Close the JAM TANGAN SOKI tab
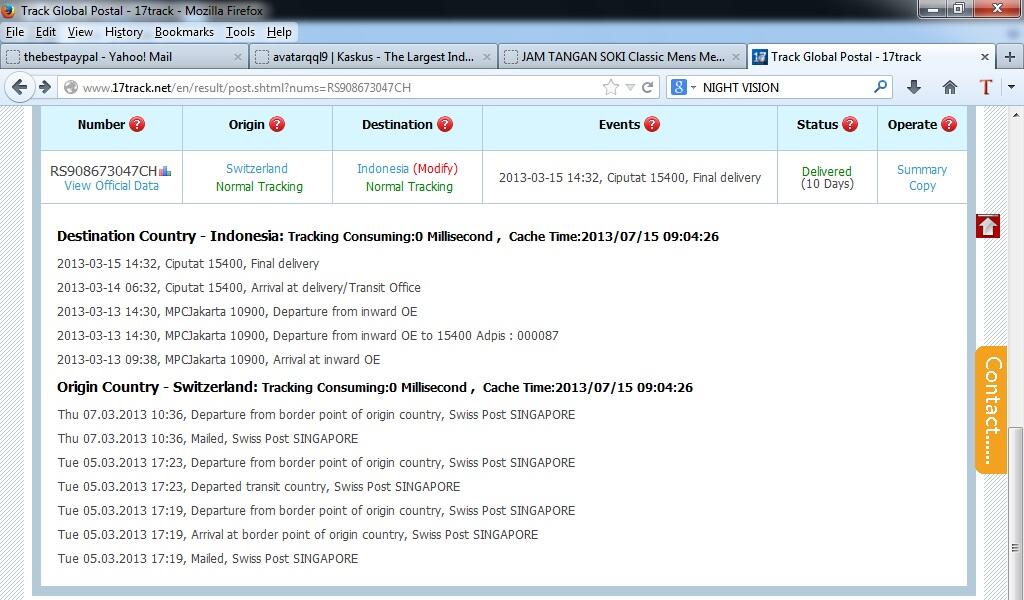Viewport: 1024px width, 600px height. (x=735, y=57)
